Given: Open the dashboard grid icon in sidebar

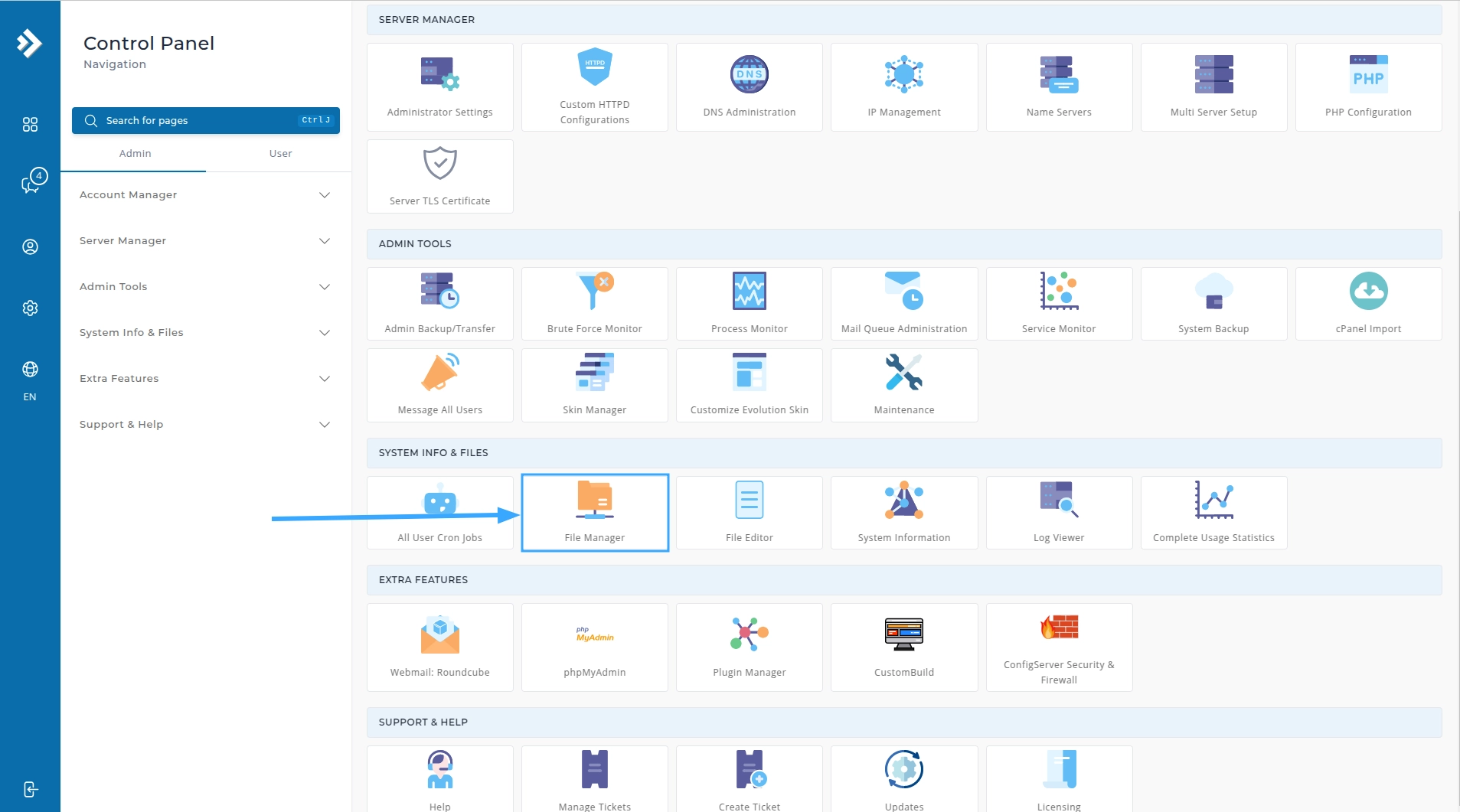Looking at the screenshot, I should (30, 124).
